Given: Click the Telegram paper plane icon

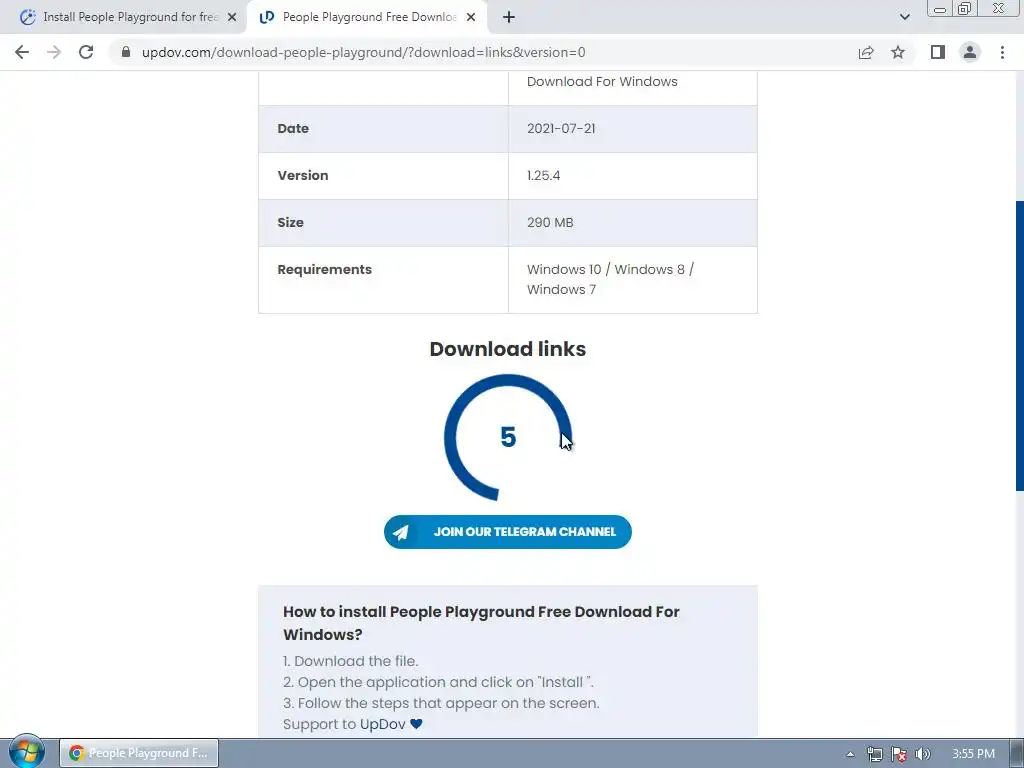Looking at the screenshot, I should [x=401, y=532].
